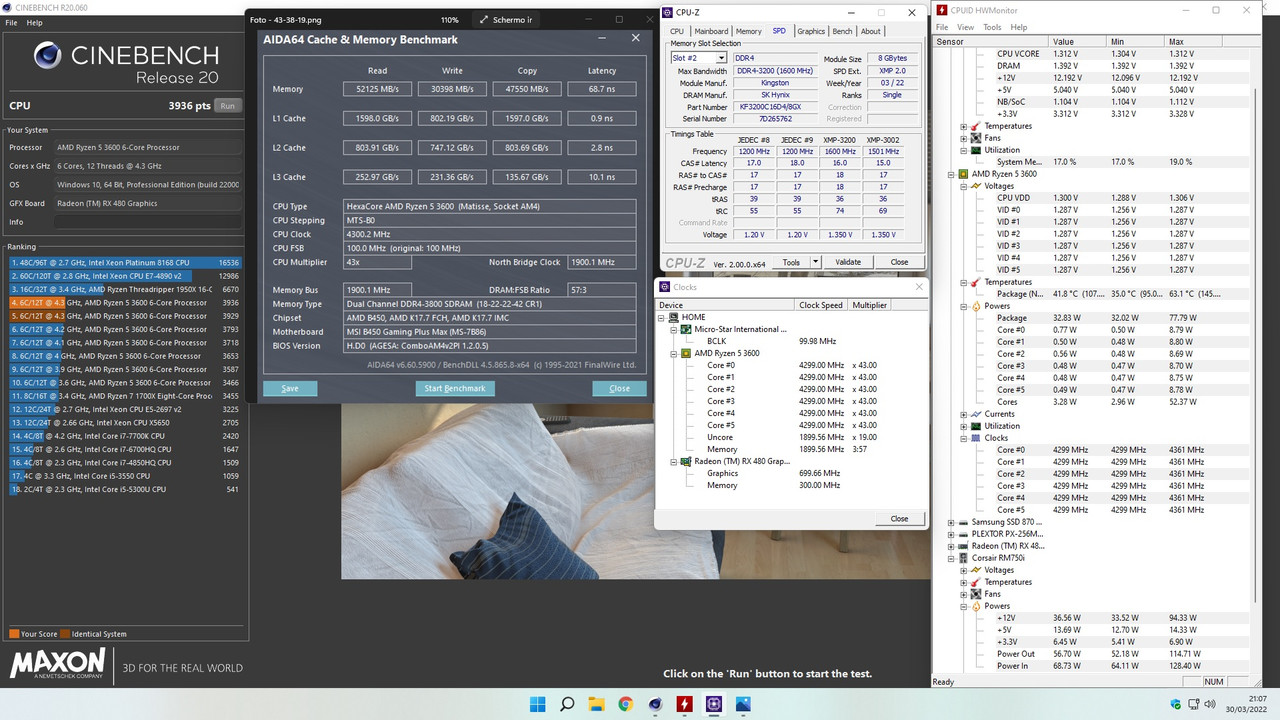Image resolution: width=1280 pixels, height=720 pixels.
Task: Click Currents icon in HWMonitor tree
Action: click(x=977, y=414)
